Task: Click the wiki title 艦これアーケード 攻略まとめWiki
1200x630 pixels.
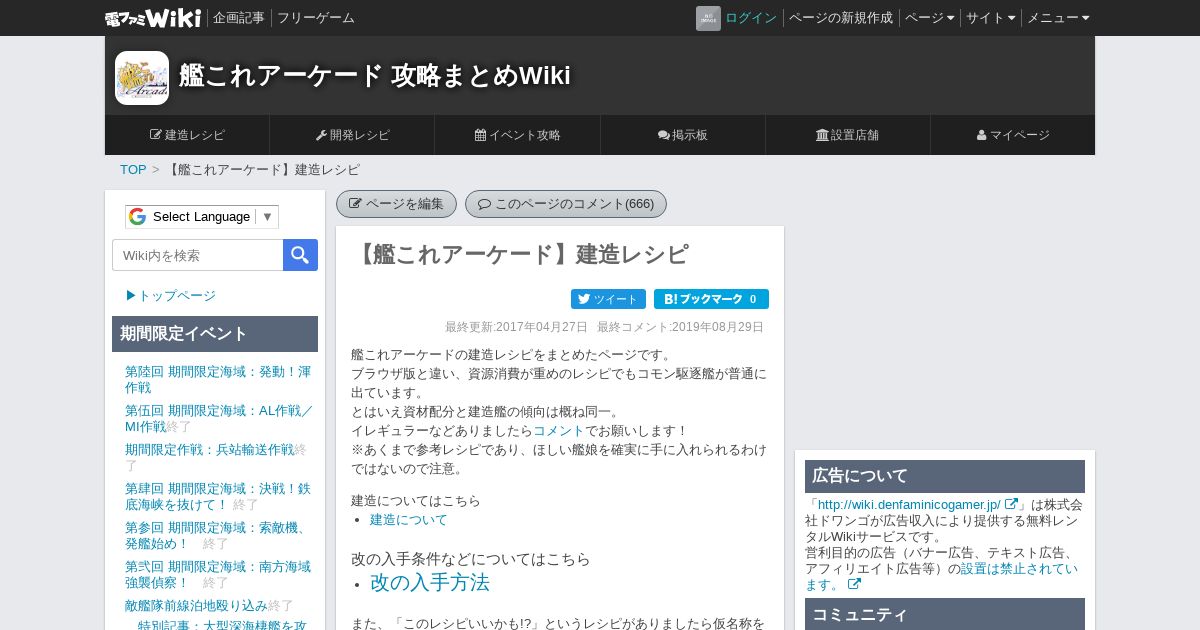Action: 375,76
